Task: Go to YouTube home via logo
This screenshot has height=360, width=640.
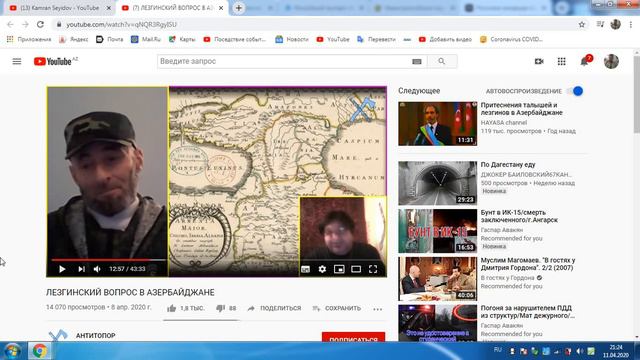Action: click(53, 61)
